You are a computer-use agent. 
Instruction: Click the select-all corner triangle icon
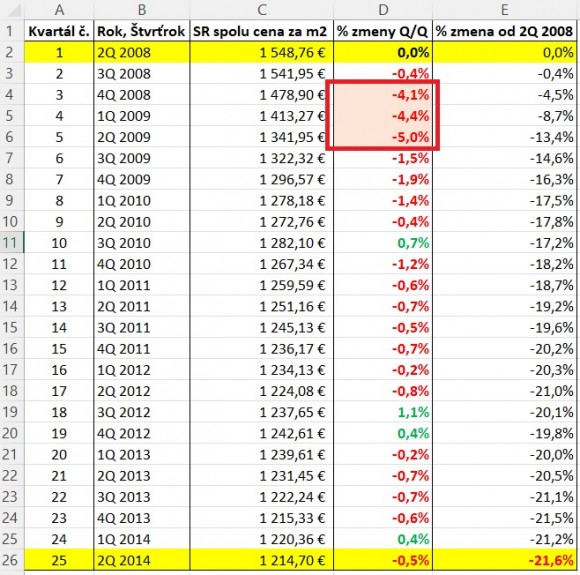coord(14,10)
